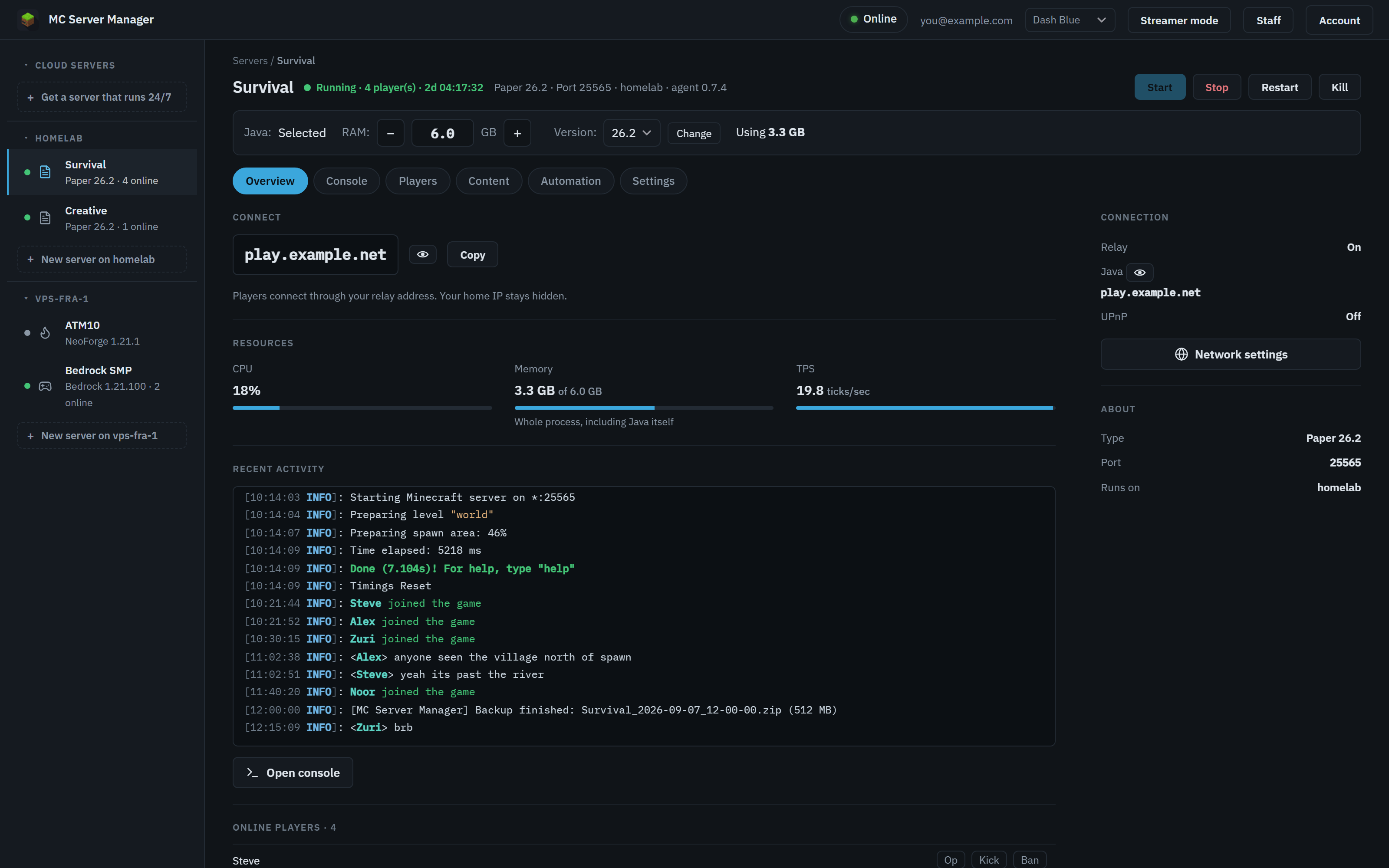Collapse the VPS-FRA-1 section
The image size is (1389, 868).
coord(56,299)
